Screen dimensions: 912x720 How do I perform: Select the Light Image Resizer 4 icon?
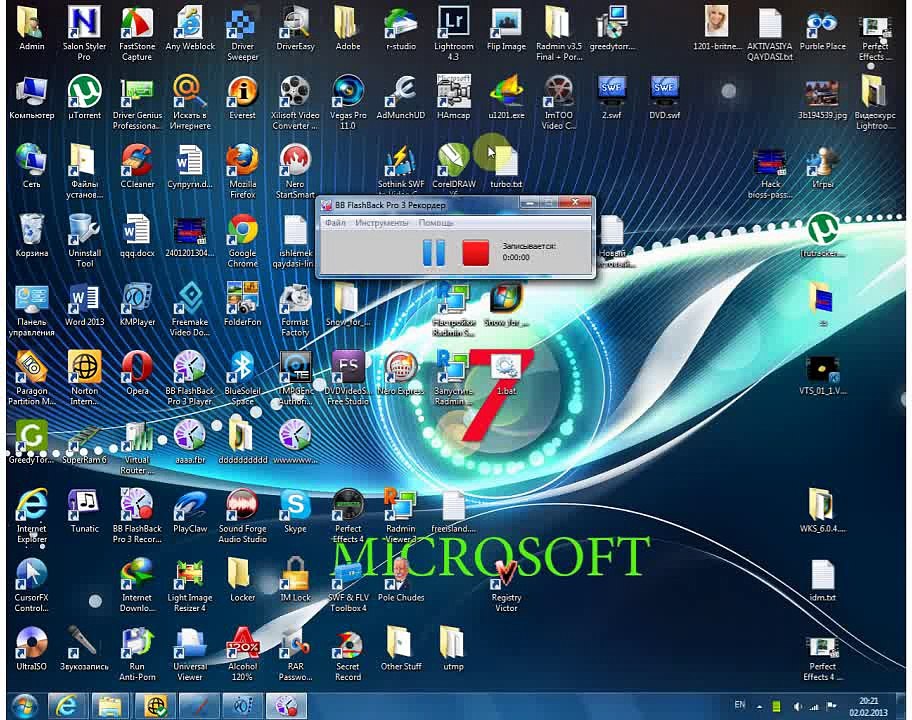pos(190,586)
